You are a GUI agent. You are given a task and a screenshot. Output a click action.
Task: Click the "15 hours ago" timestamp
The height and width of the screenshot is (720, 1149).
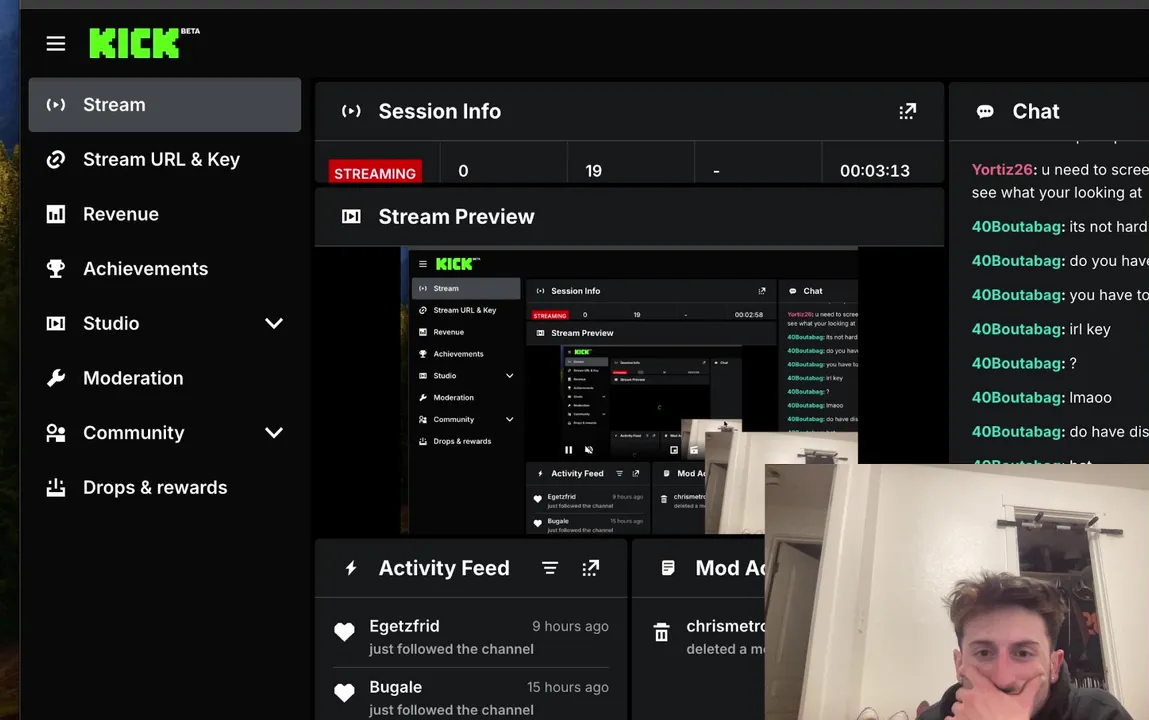pyautogui.click(x=568, y=687)
